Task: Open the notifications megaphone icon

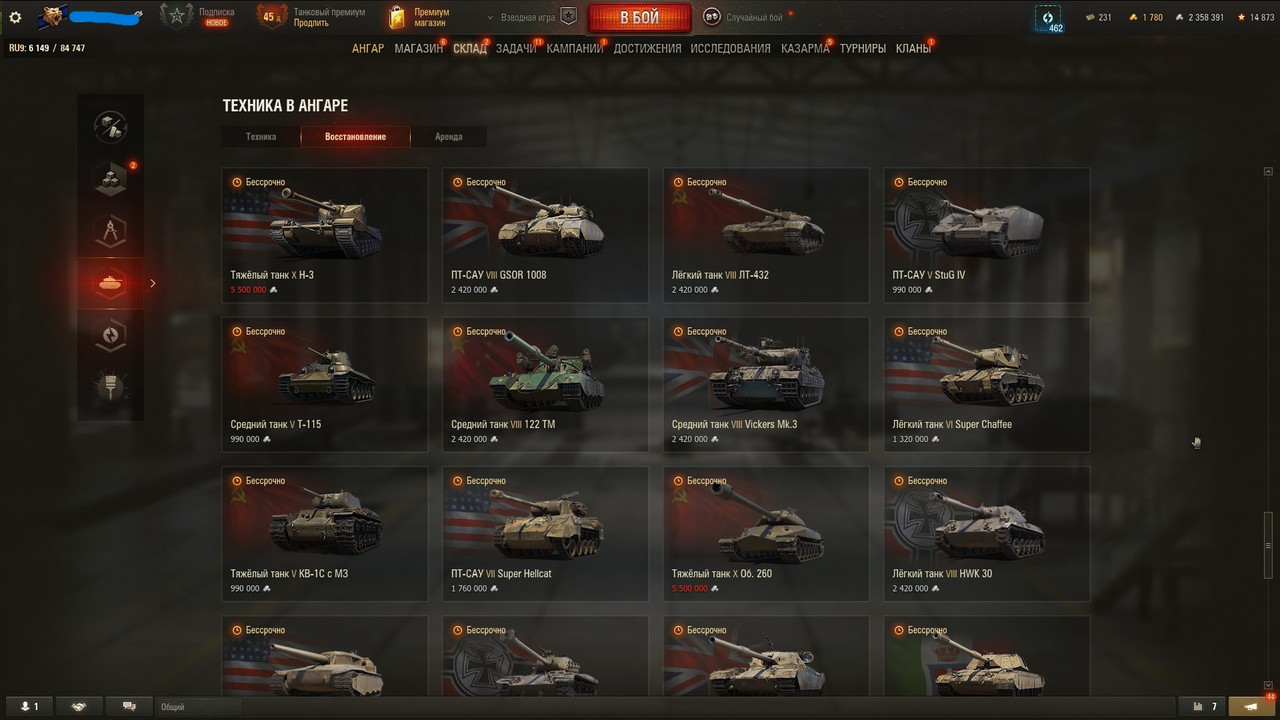Action: [1250, 706]
